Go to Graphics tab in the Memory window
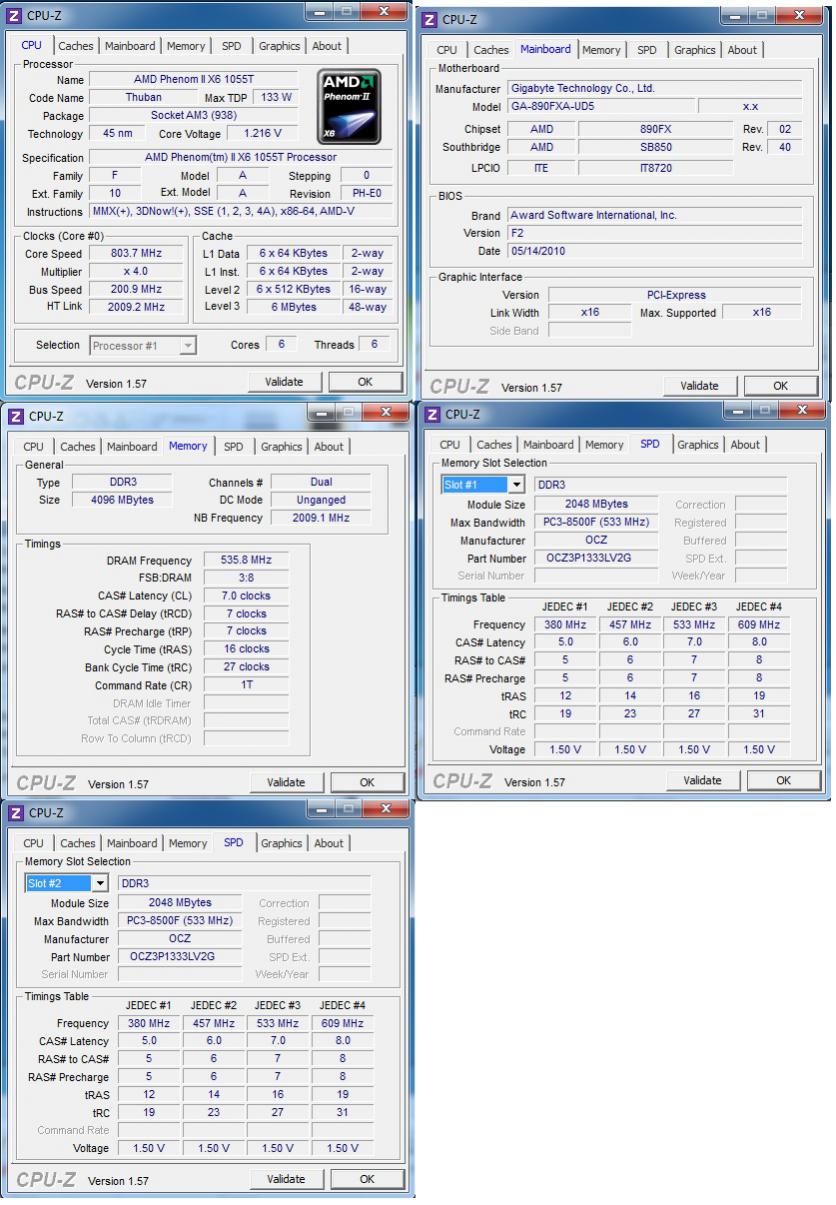This screenshot has height=1205, width=836. (x=281, y=447)
